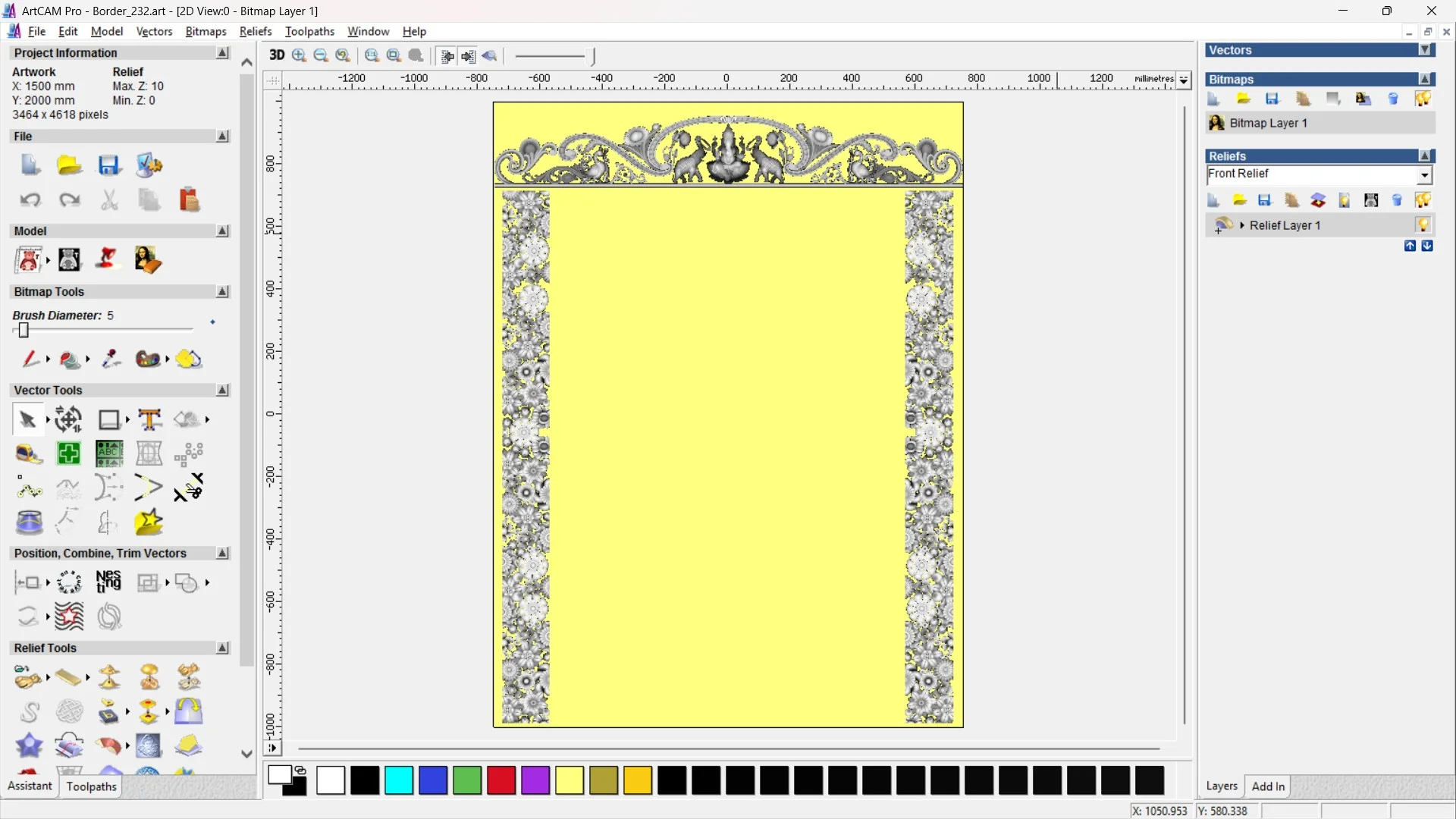Viewport: 1456px width, 819px height.
Task: Switch to the Toolpaths tab at bottom
Action: (91, 786)
